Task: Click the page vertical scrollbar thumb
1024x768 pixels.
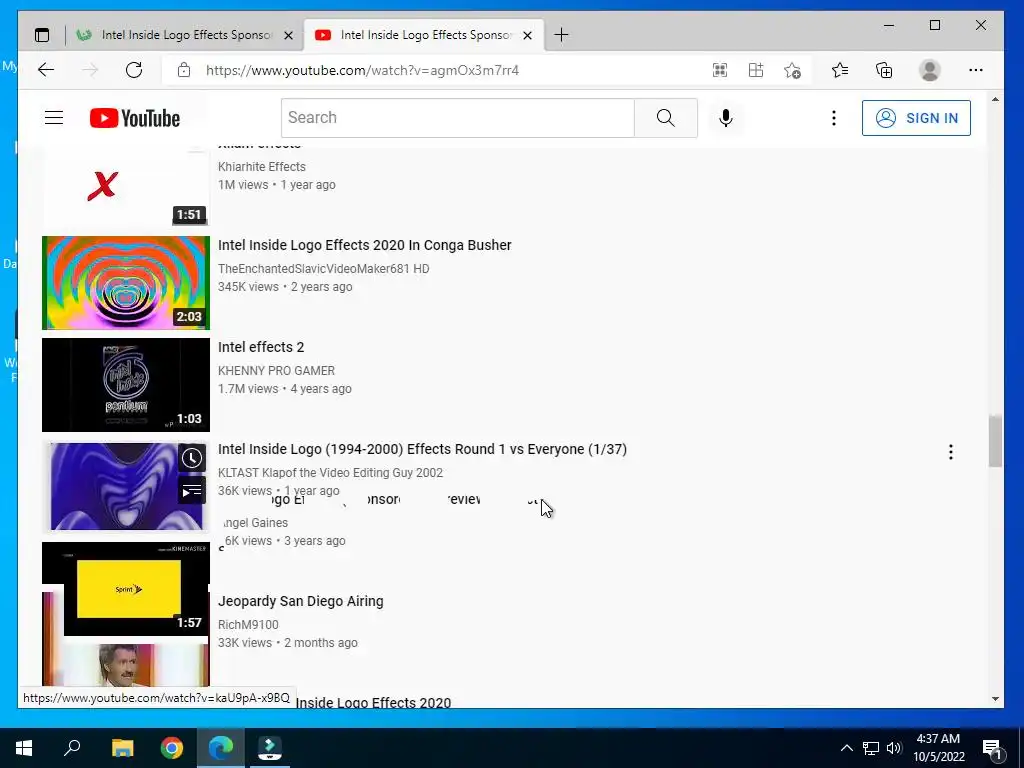Action: (995, 441)
